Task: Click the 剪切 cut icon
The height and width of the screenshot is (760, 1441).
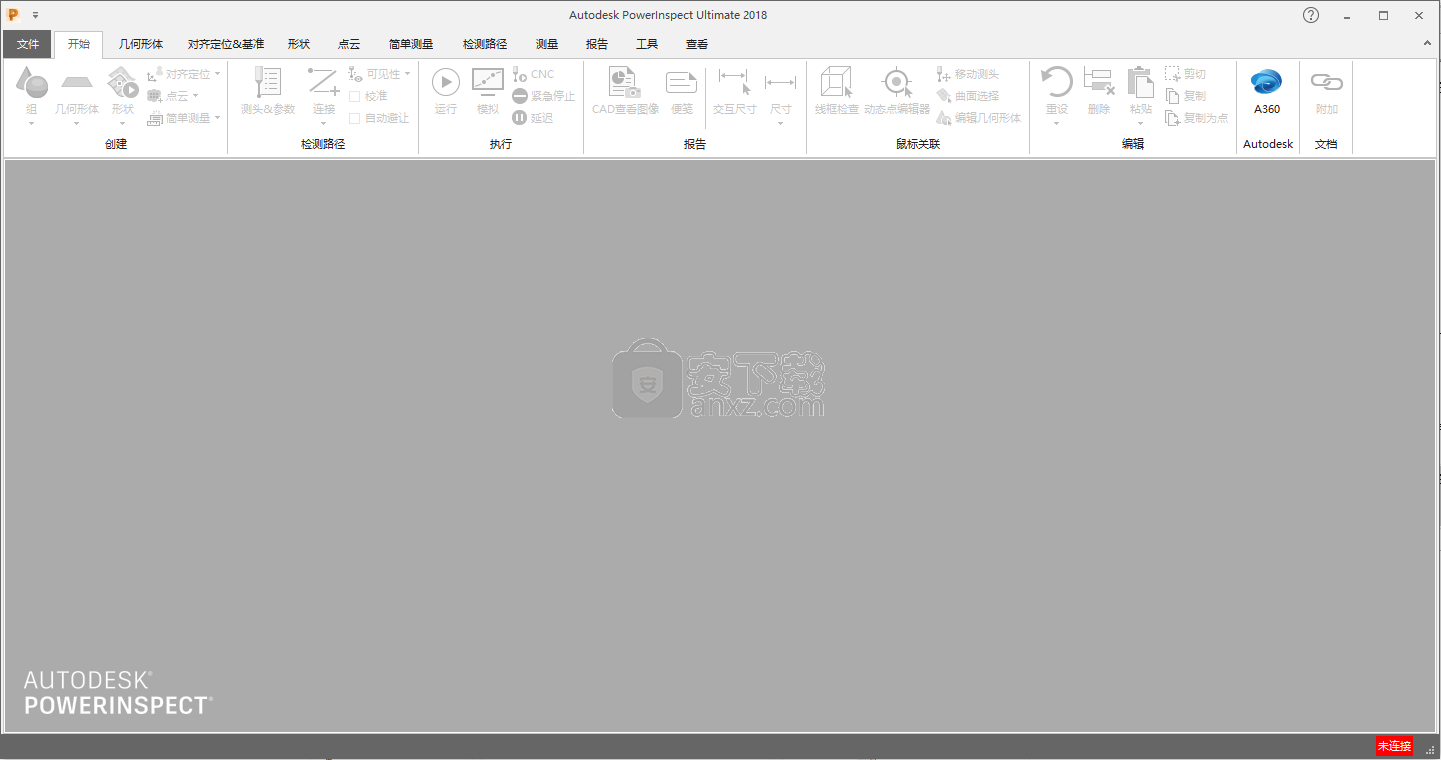Action: pyautogui.click(x=1172, y=74)
